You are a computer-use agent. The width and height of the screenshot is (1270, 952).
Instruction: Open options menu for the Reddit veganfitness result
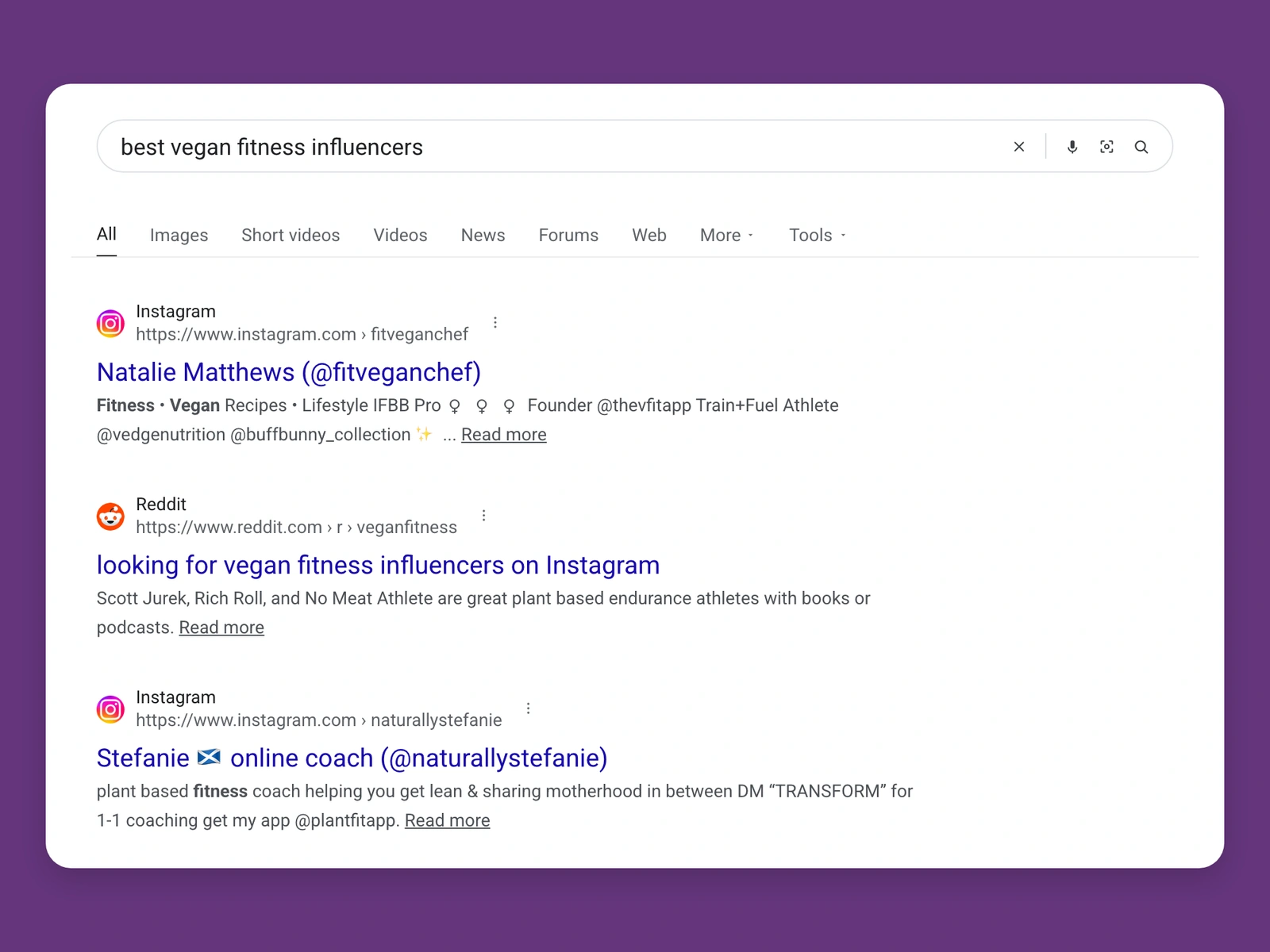pos(483,516)
